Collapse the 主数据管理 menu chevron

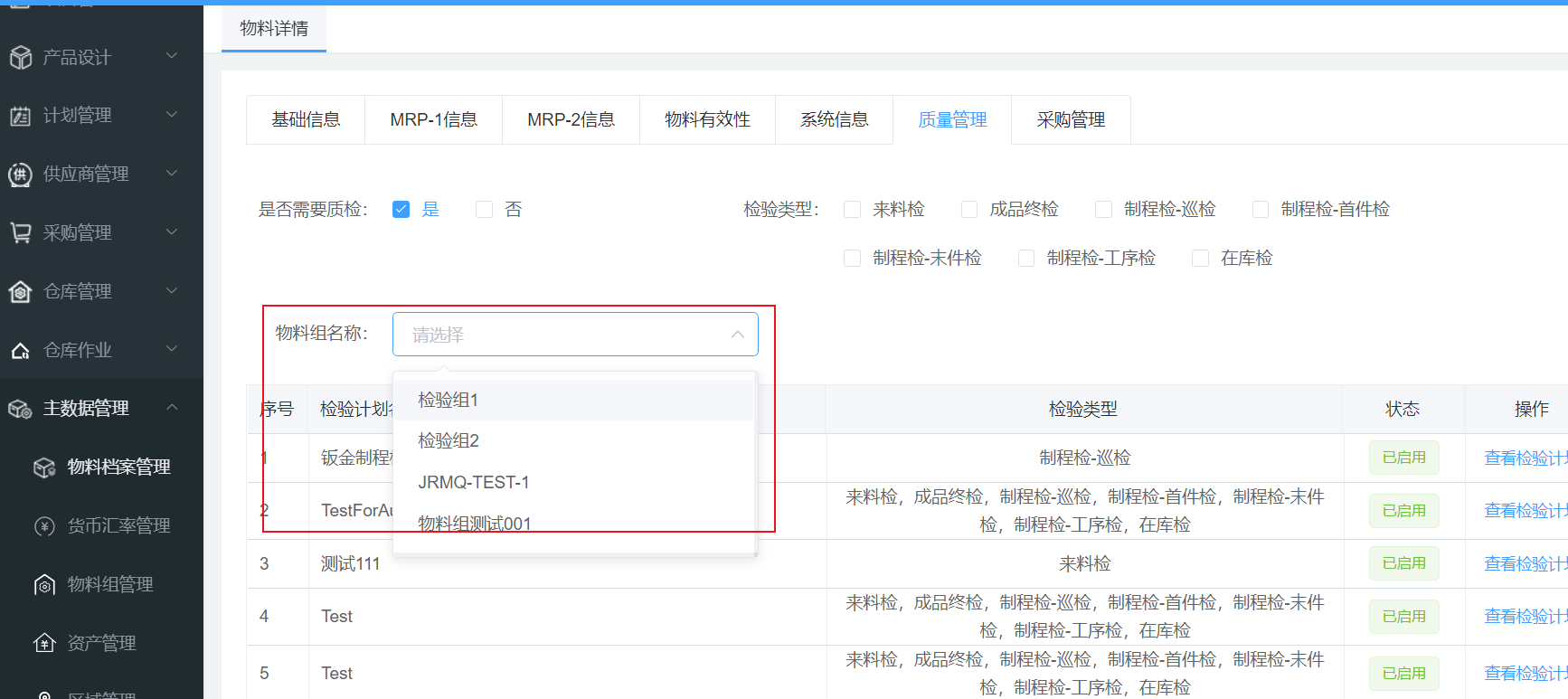[x=172, y=408]
